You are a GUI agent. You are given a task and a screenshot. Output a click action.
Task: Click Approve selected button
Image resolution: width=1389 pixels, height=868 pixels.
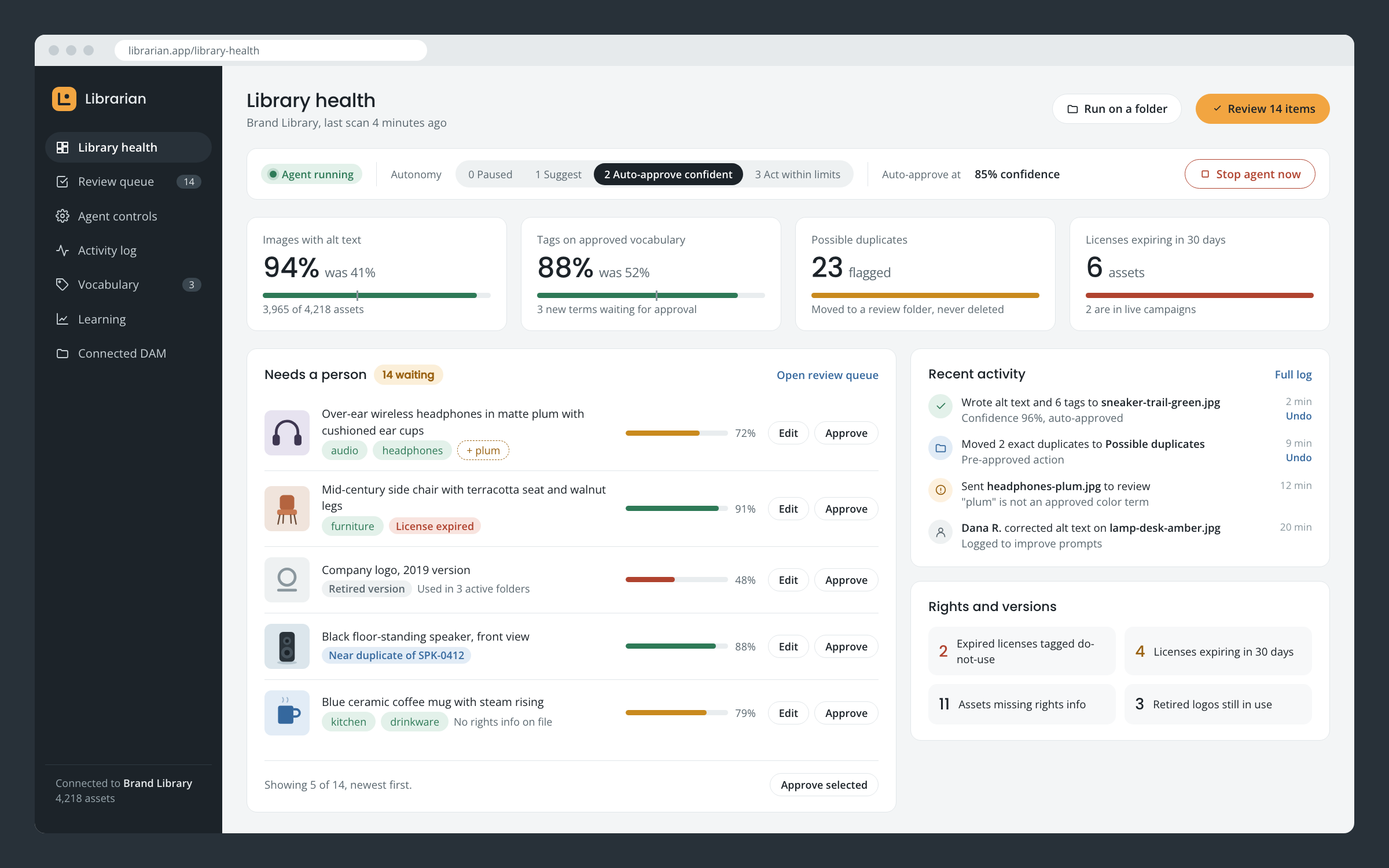pos(824,785)
